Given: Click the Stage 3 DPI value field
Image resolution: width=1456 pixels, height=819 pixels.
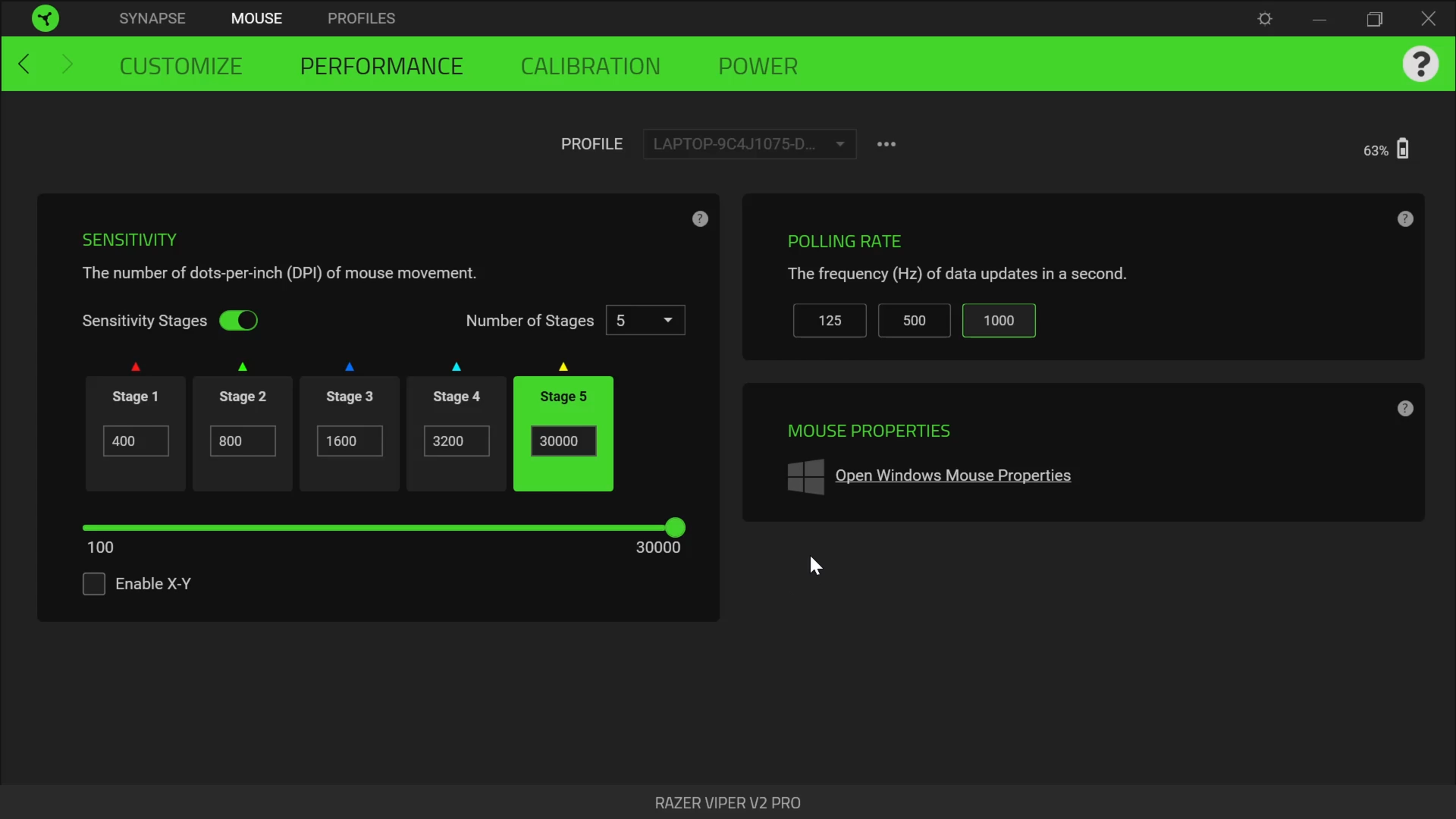Looking at the screenshot, I should [x=348, y=441].
